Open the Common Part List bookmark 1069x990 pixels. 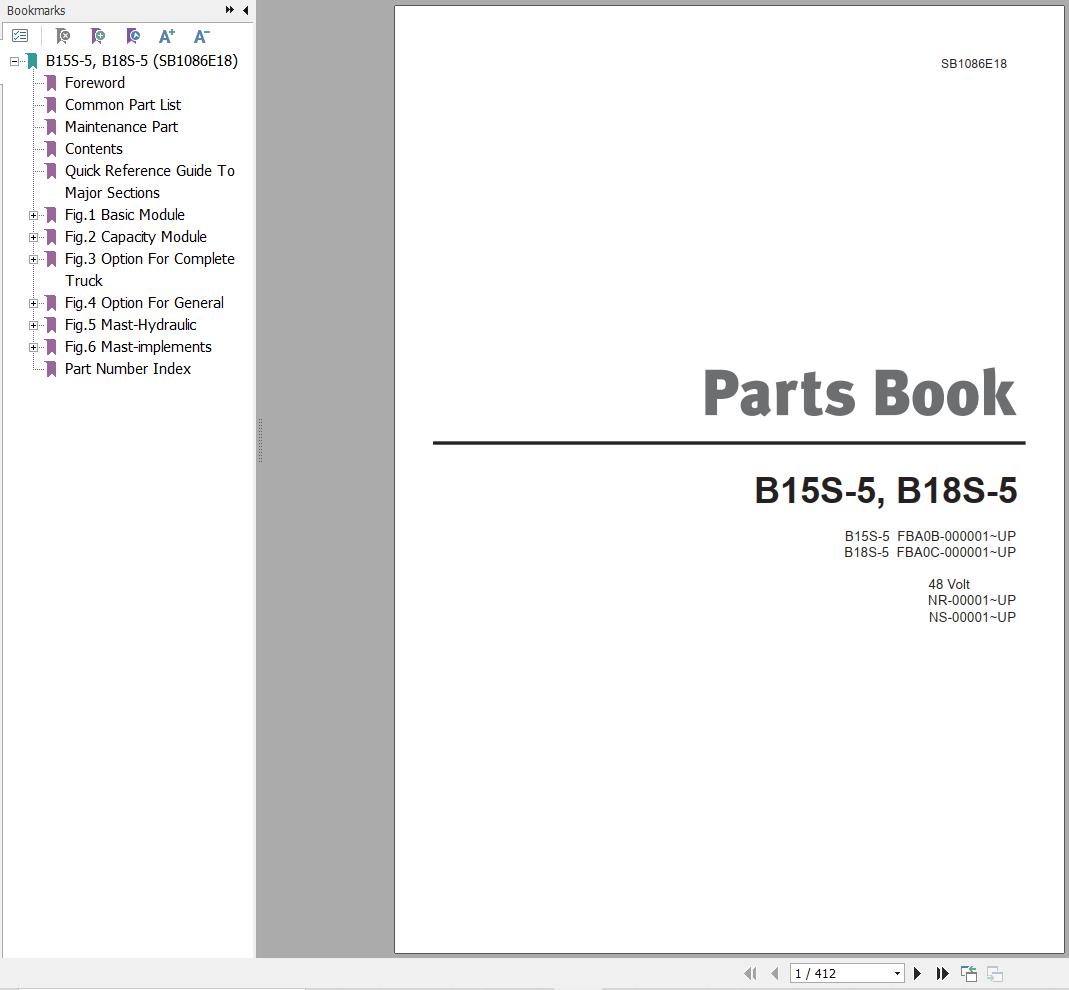(123, 105)
